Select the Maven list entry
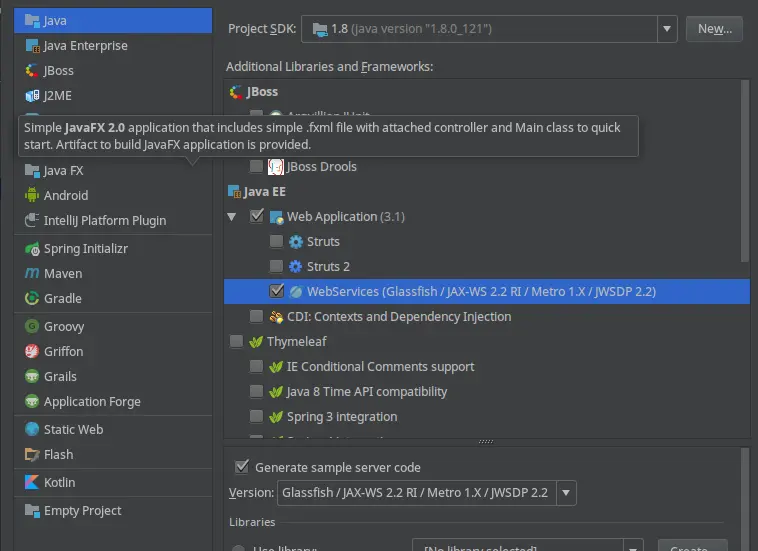 click(113, 274)
